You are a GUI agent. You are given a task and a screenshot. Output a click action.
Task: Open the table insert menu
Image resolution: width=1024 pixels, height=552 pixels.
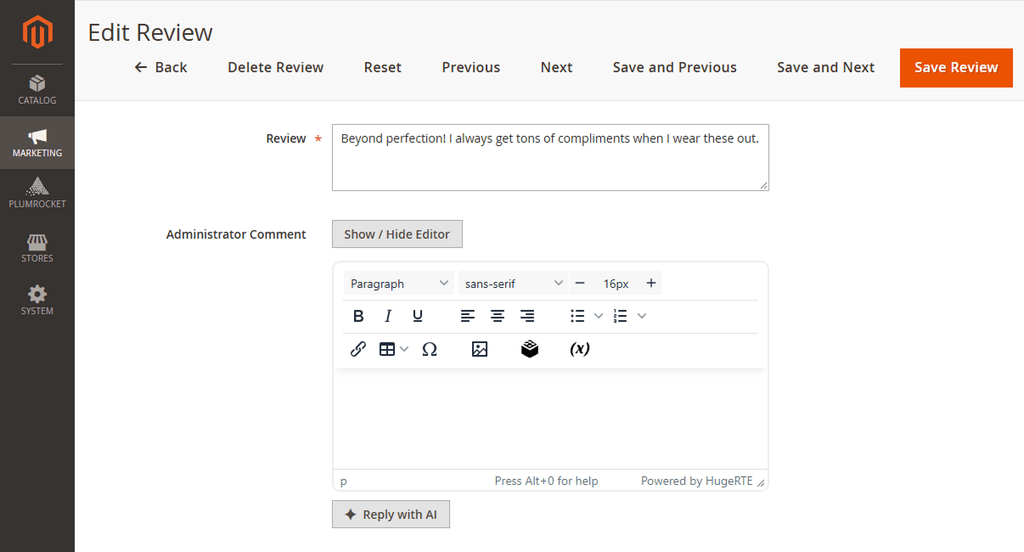tap(394, 349)
